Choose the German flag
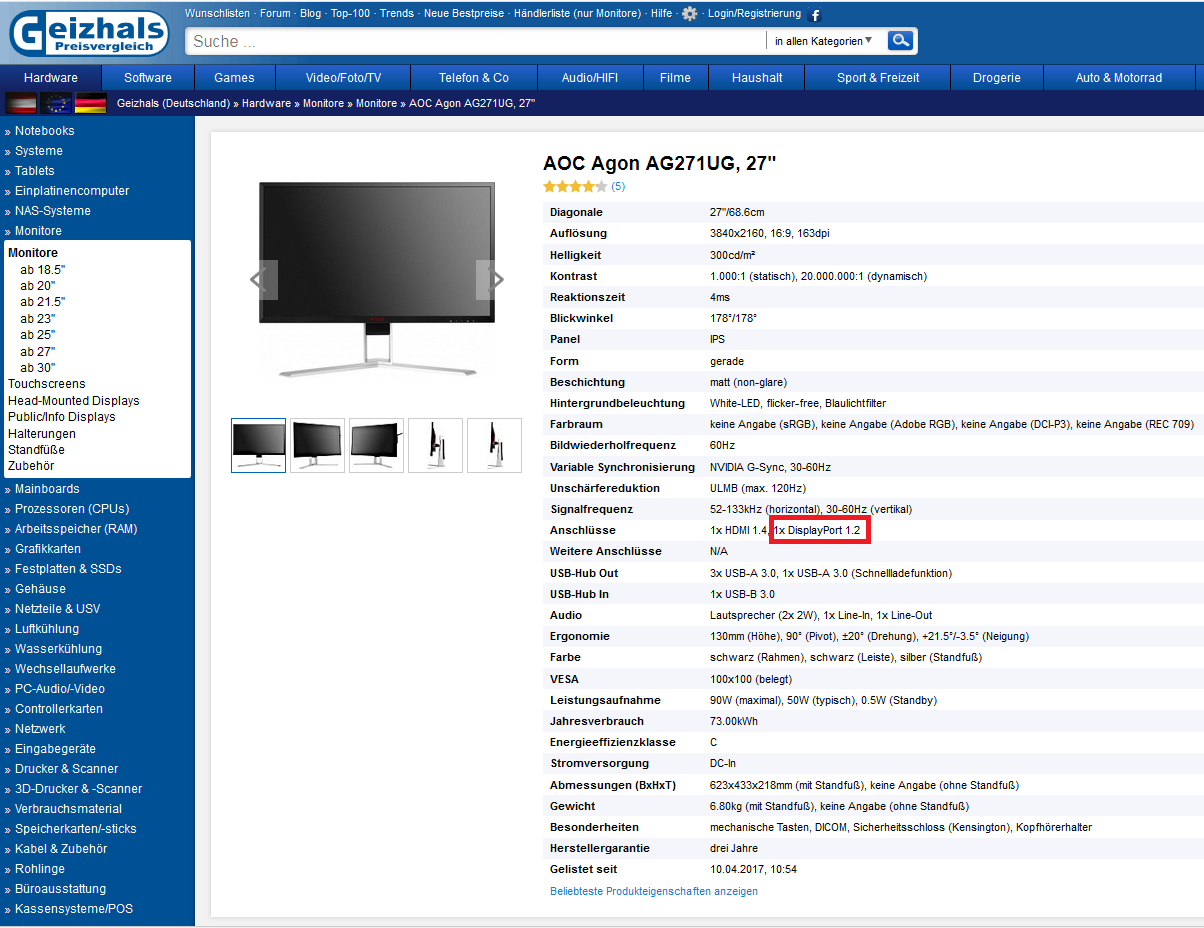The height and width of the screenshot is (928, 1204). pyautogui.click(x=90, y=102)
